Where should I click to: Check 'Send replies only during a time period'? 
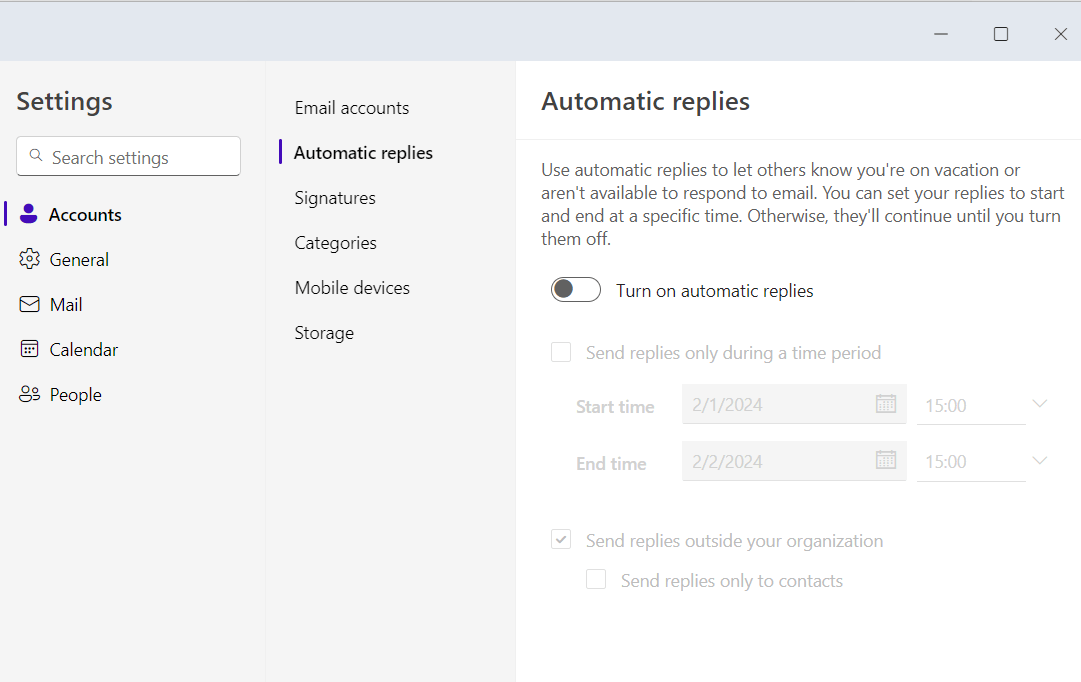[562, 352]
